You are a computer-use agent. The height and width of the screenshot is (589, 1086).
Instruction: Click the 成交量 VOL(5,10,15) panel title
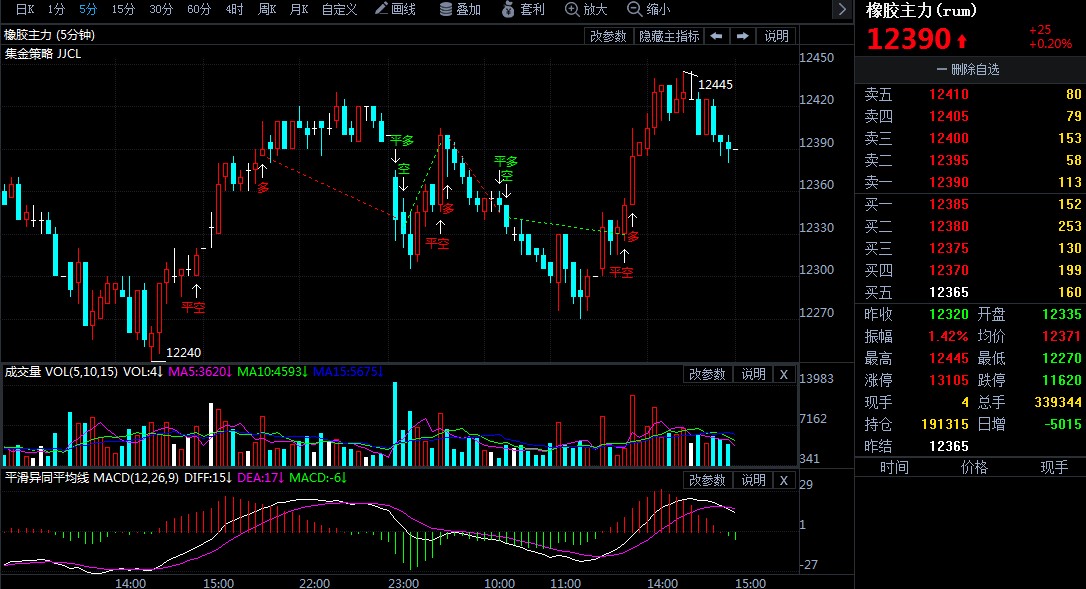(61, 372)
